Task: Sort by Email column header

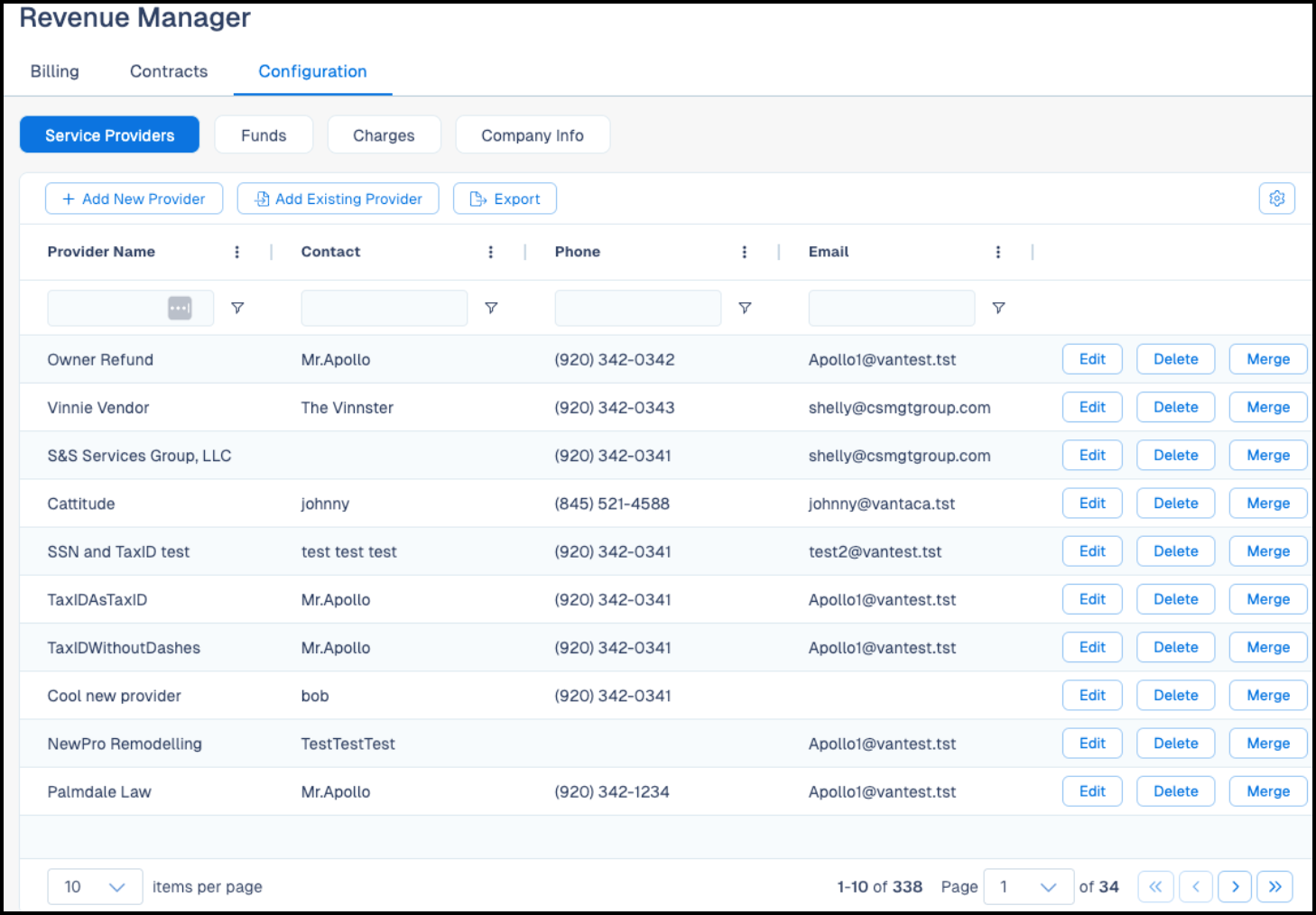Action: pos(829,252)
